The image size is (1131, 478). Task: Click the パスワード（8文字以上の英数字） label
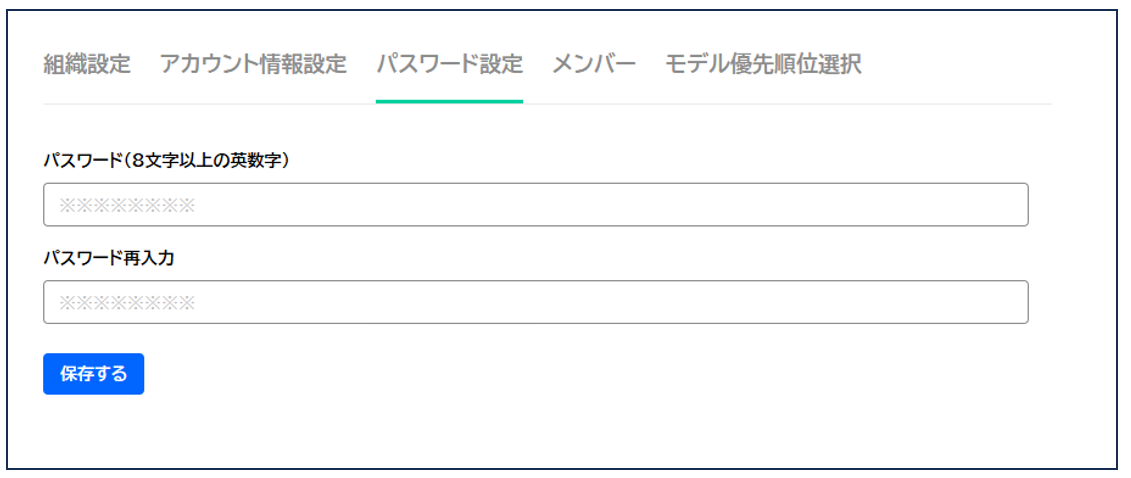[x=167, y=160]
